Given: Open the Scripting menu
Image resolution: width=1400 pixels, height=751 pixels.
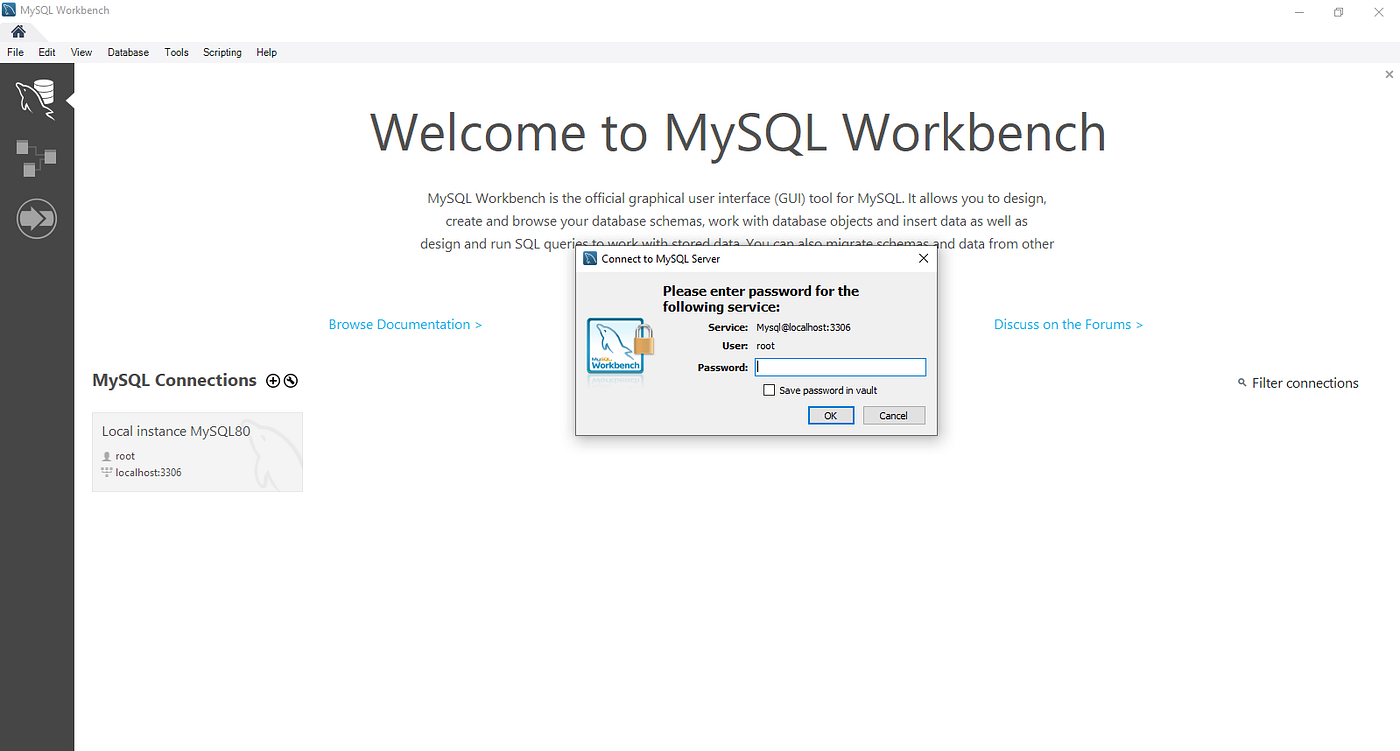Looking at the screenshot, I should [x=222, y=52].
